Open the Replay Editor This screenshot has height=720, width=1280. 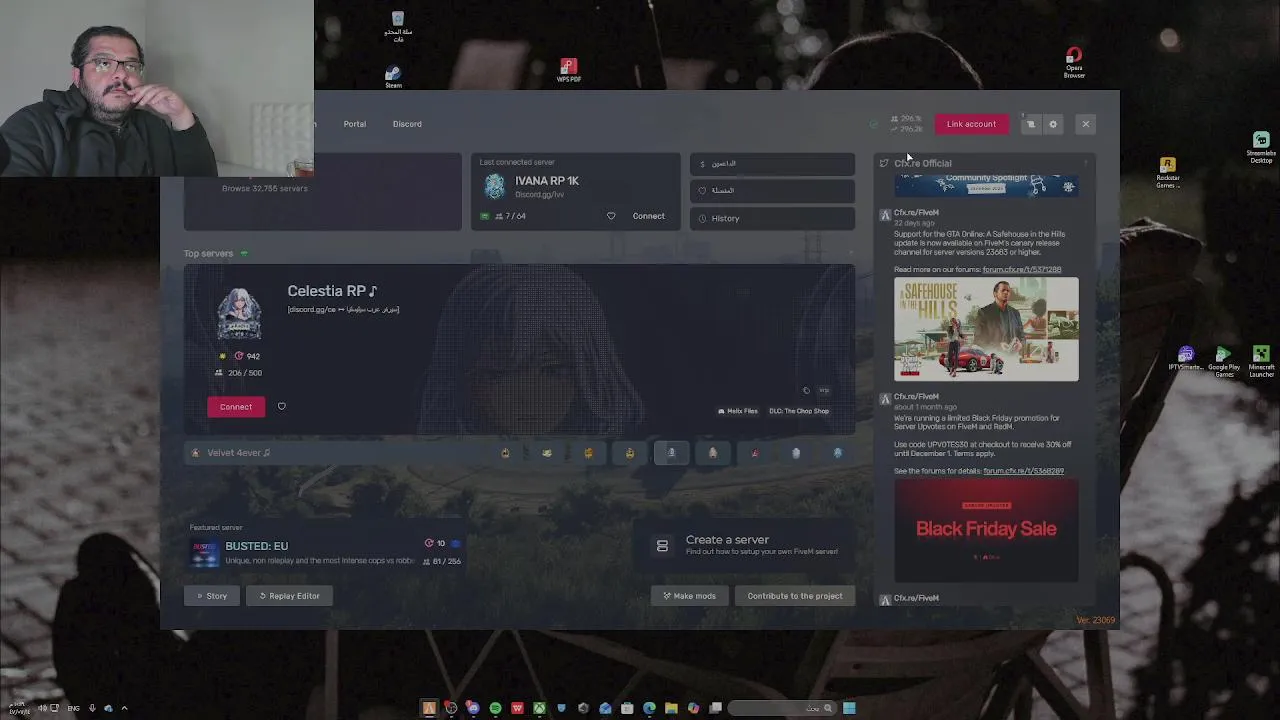[289, 596]
